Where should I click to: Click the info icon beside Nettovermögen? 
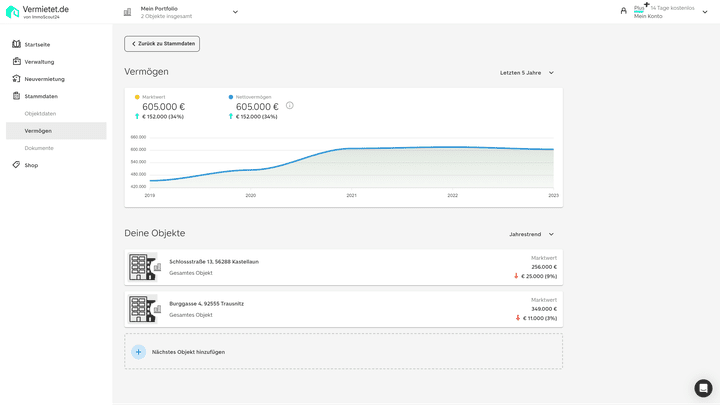(290, 105)
